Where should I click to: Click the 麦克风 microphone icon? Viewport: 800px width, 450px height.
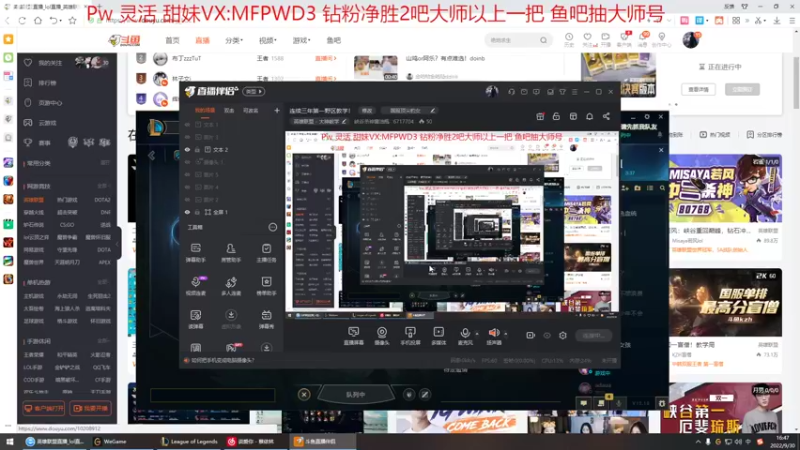click(x=465, y=333)
